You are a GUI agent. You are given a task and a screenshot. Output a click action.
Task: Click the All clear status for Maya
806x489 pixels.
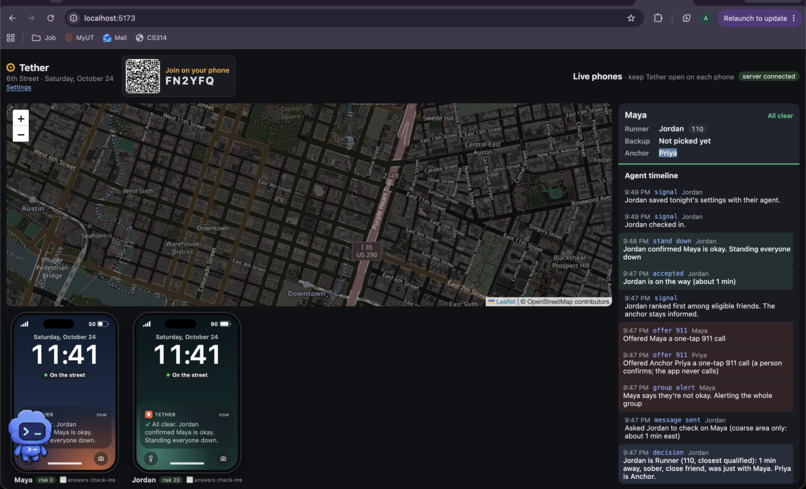pos(780,116)
